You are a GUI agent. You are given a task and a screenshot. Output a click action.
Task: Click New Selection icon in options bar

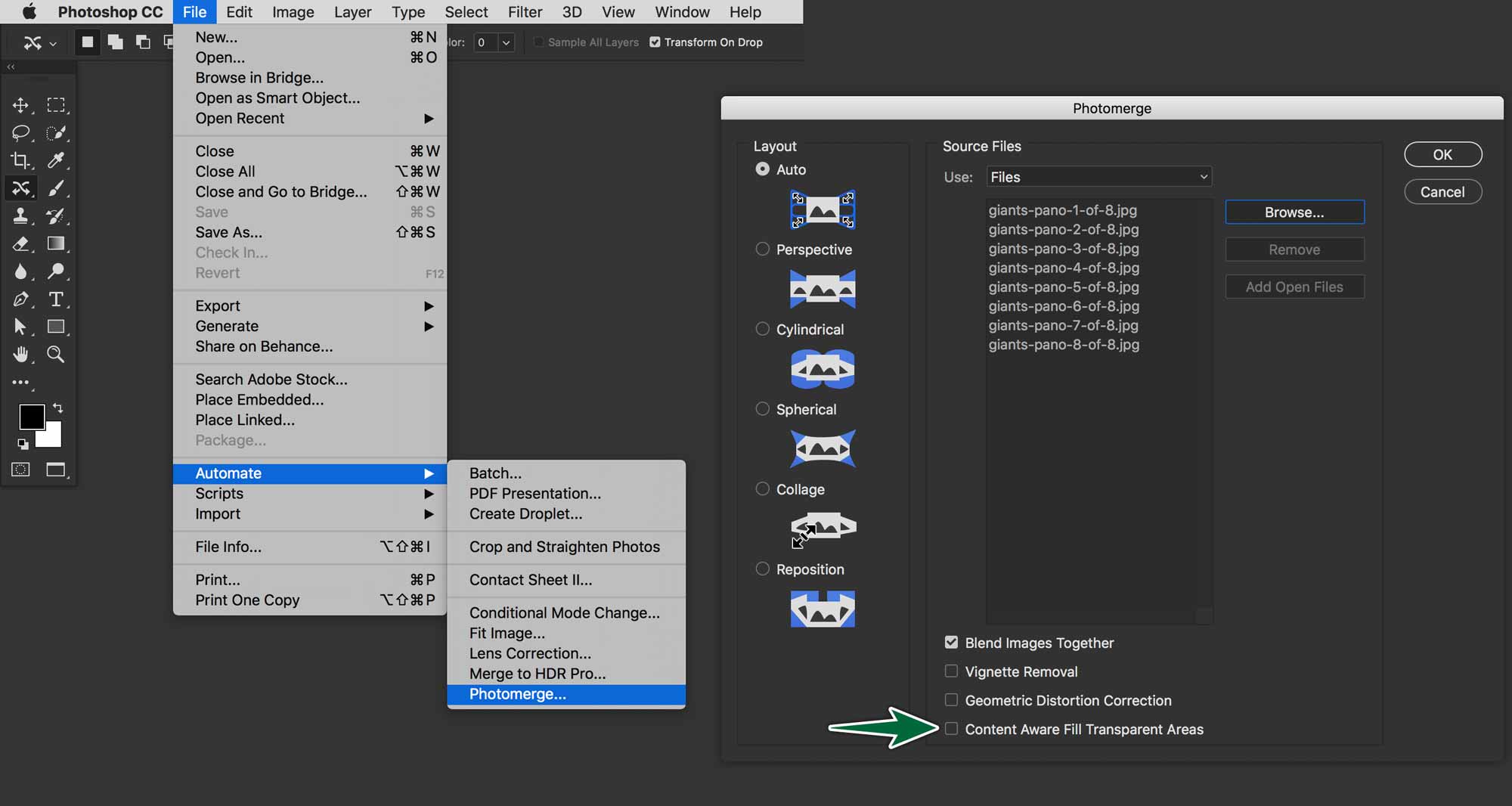[88, 42]
